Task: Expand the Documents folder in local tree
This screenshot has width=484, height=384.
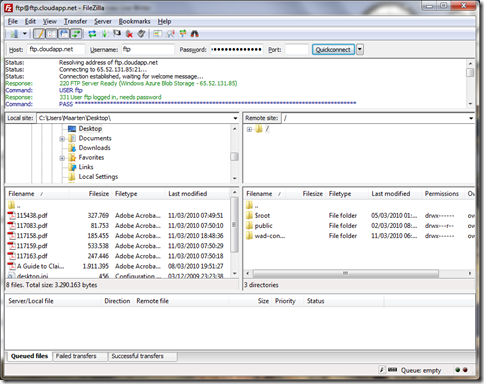Action: [x=62, y=139]
